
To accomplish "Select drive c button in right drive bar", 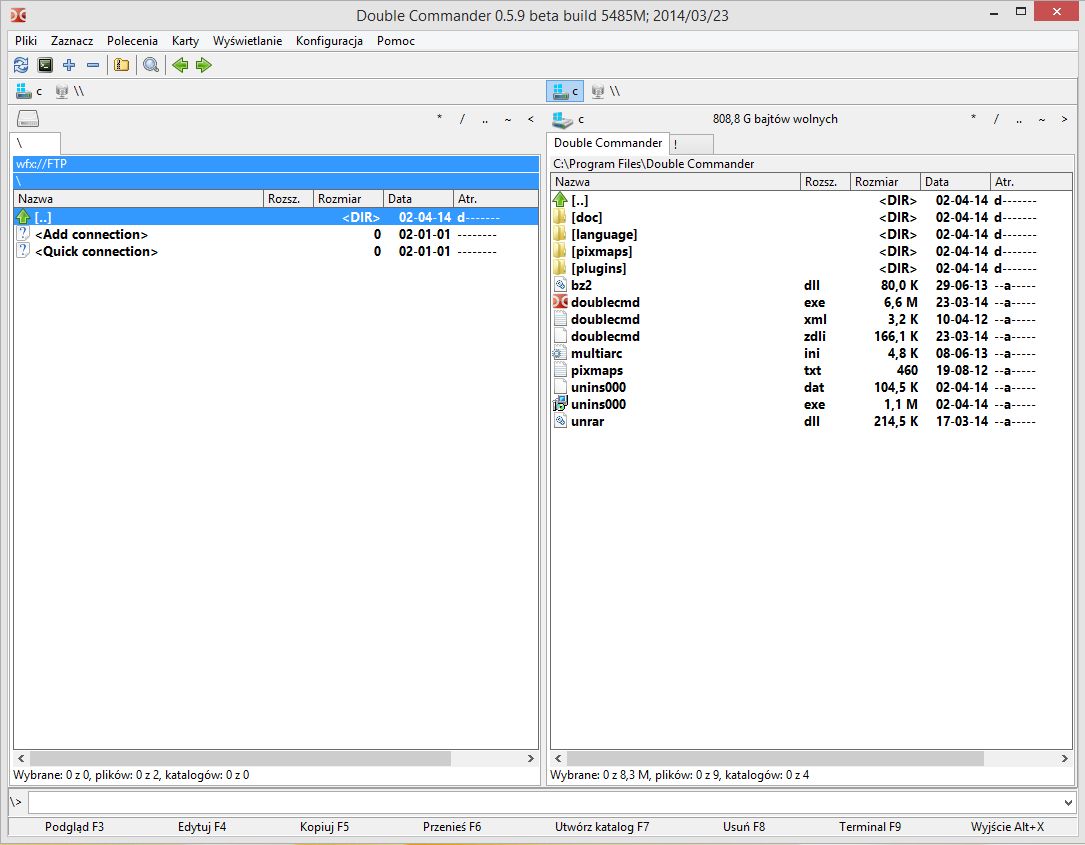I will (x=565, y=91).
